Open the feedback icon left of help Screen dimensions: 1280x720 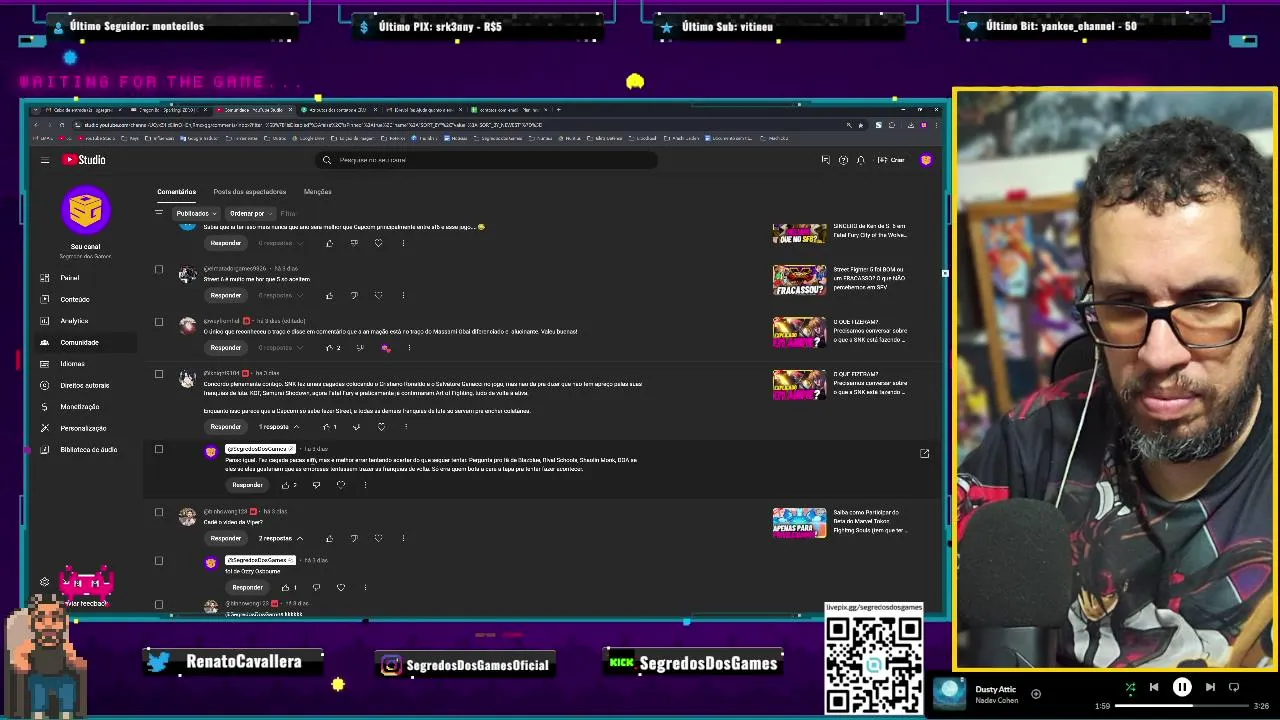pos(825,160)
